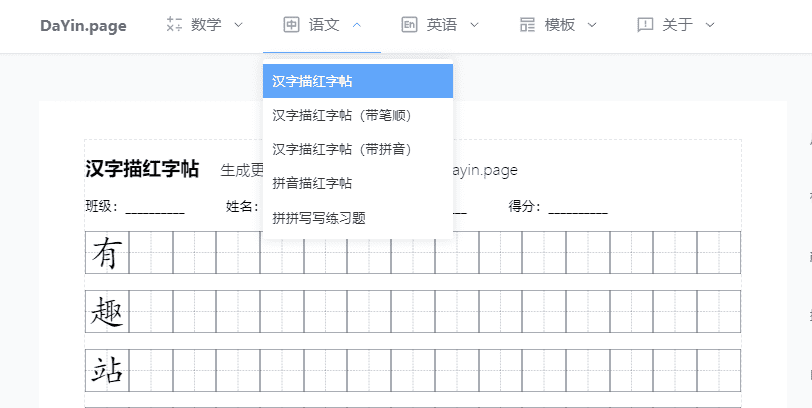
Task: Click the 中 character icon beside 语文
Action: (292, 24)
